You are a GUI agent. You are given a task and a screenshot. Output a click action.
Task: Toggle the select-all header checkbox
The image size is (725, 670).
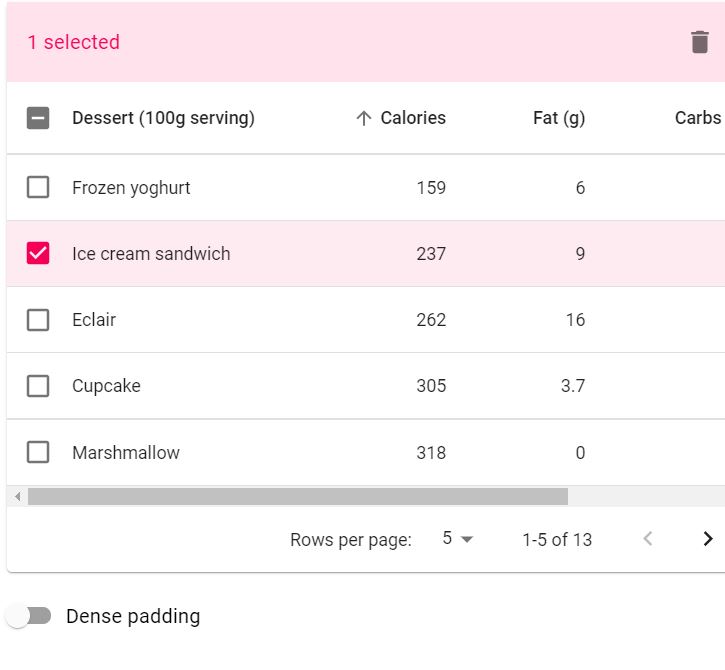[38, 118]
